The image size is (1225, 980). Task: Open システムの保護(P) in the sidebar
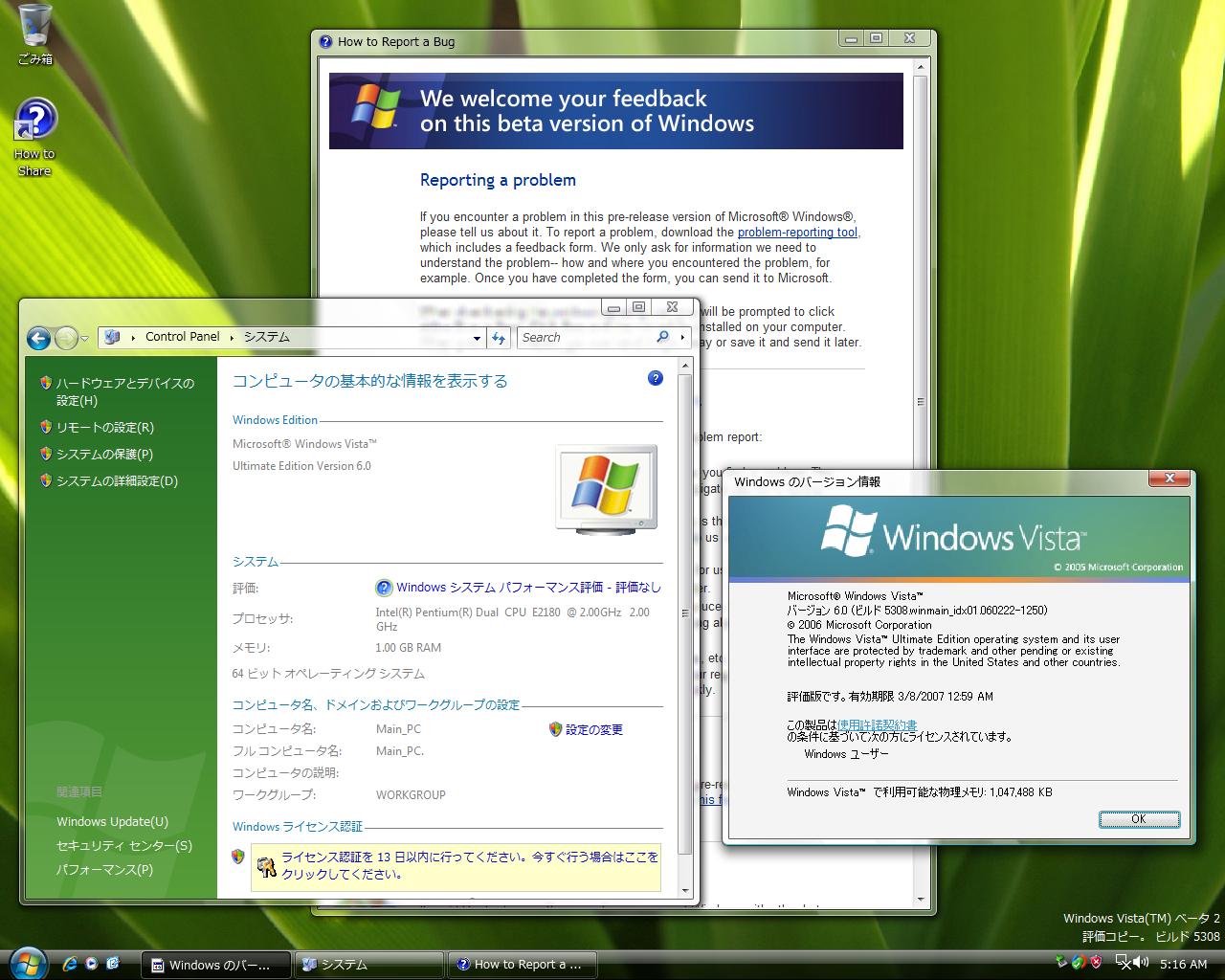click(x=104, y=455)
